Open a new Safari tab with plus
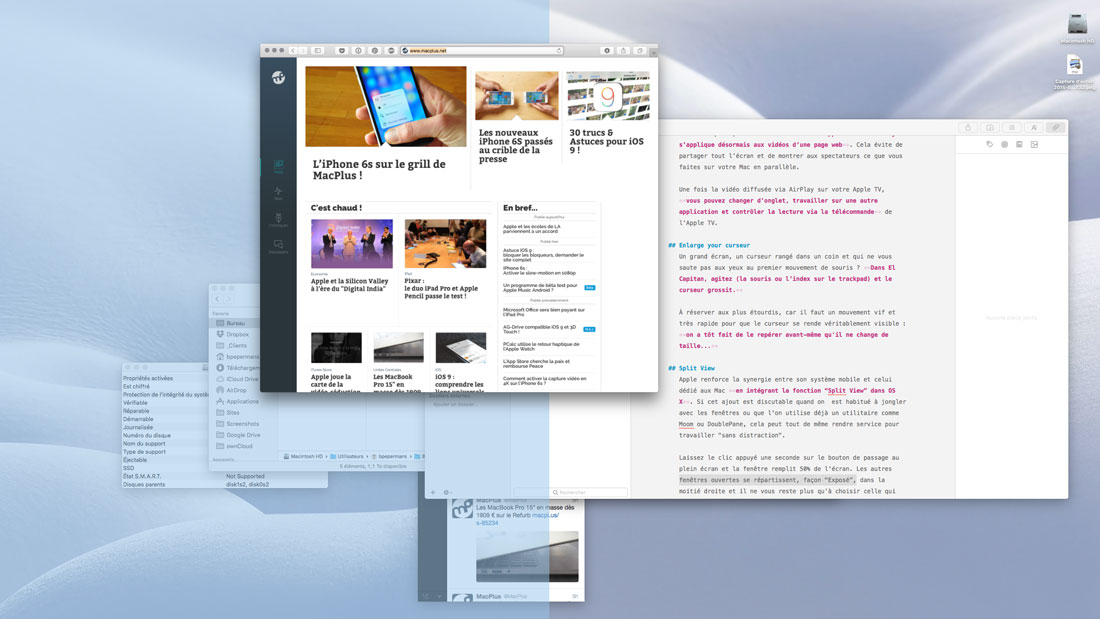The height and width of the screenshot is (619, 1100). point(653,52)
